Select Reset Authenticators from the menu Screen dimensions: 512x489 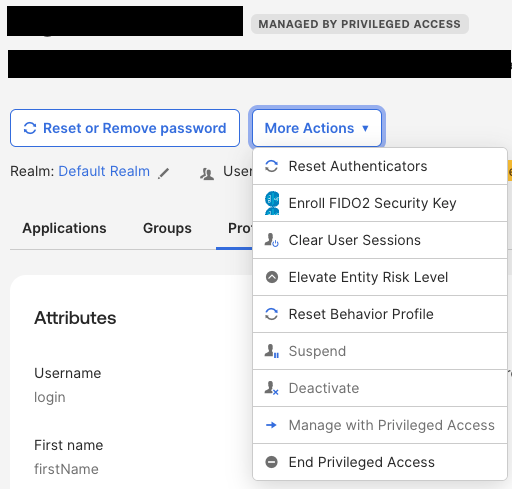click(380, 166)
